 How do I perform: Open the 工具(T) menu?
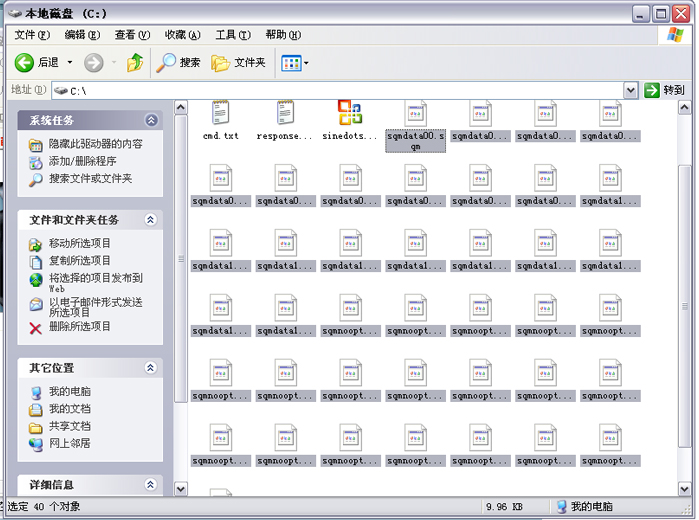[233, 35]
